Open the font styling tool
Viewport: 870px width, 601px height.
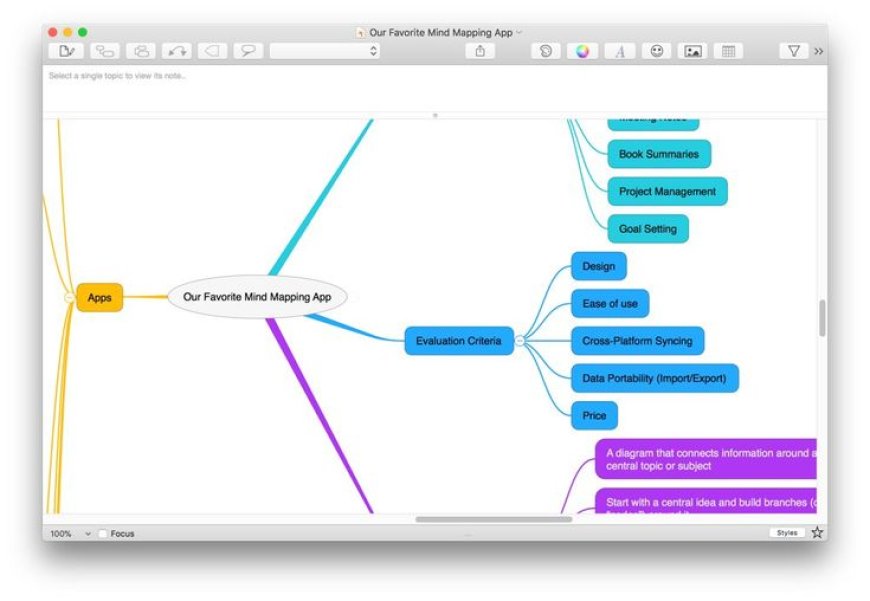[x=619, y=51]
